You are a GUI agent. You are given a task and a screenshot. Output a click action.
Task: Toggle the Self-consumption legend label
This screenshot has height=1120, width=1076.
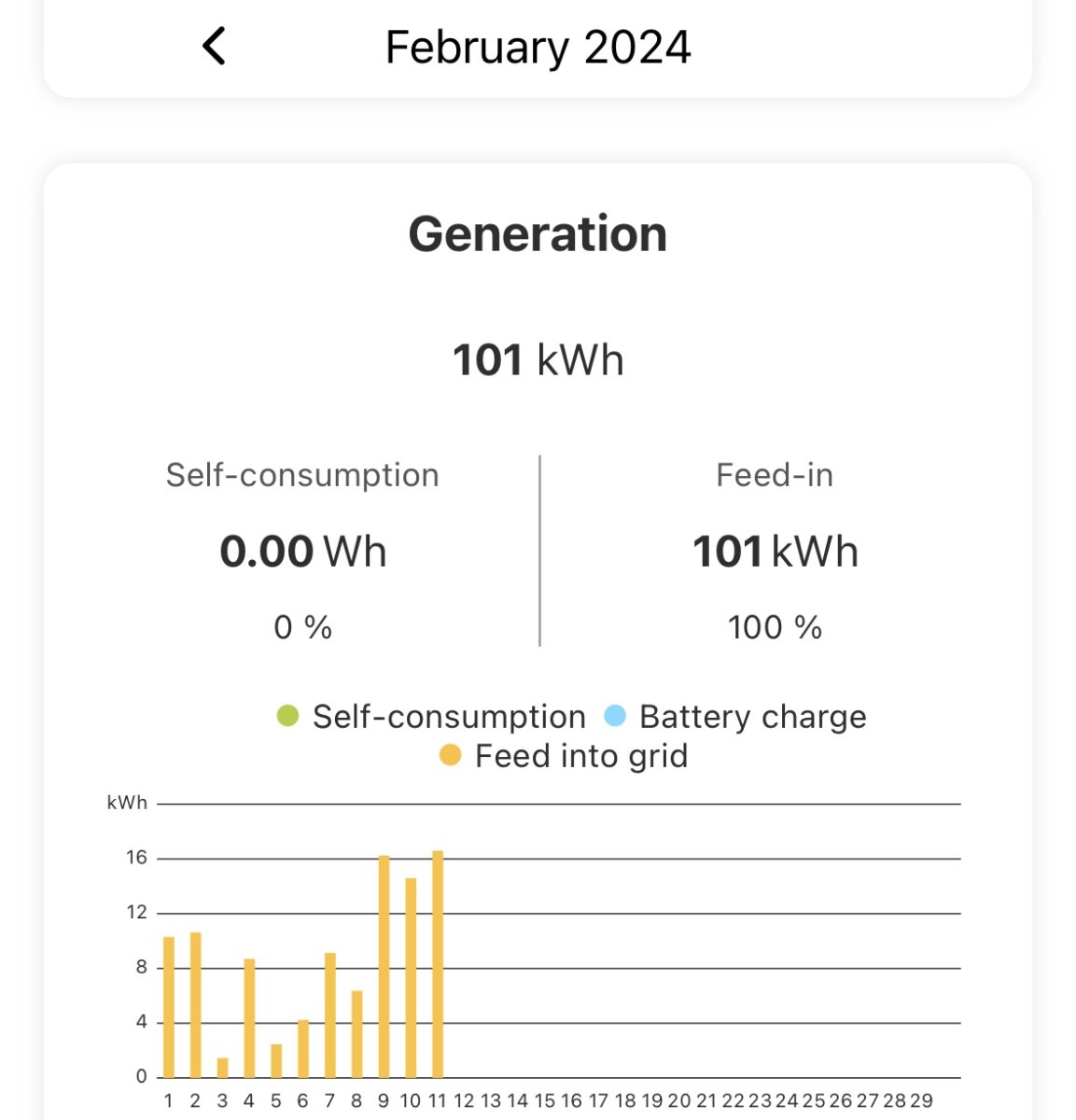[x=449, y=717]
